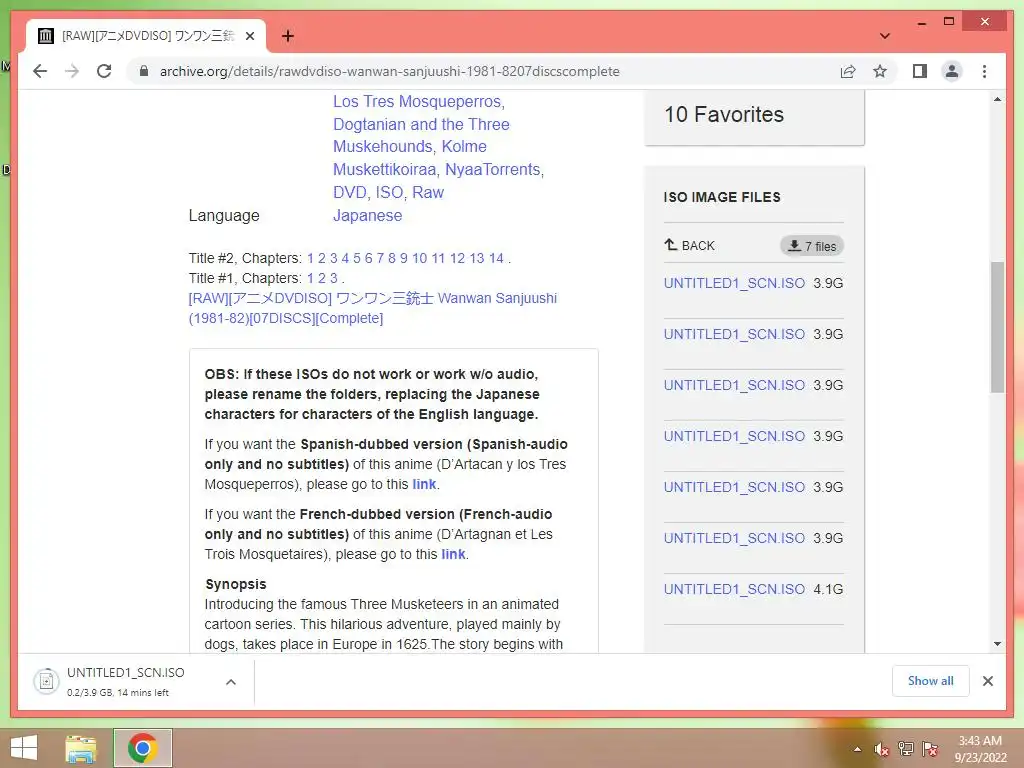The image size is (1024, 768).
Task: Go back to the previous page
Action: 40,71
